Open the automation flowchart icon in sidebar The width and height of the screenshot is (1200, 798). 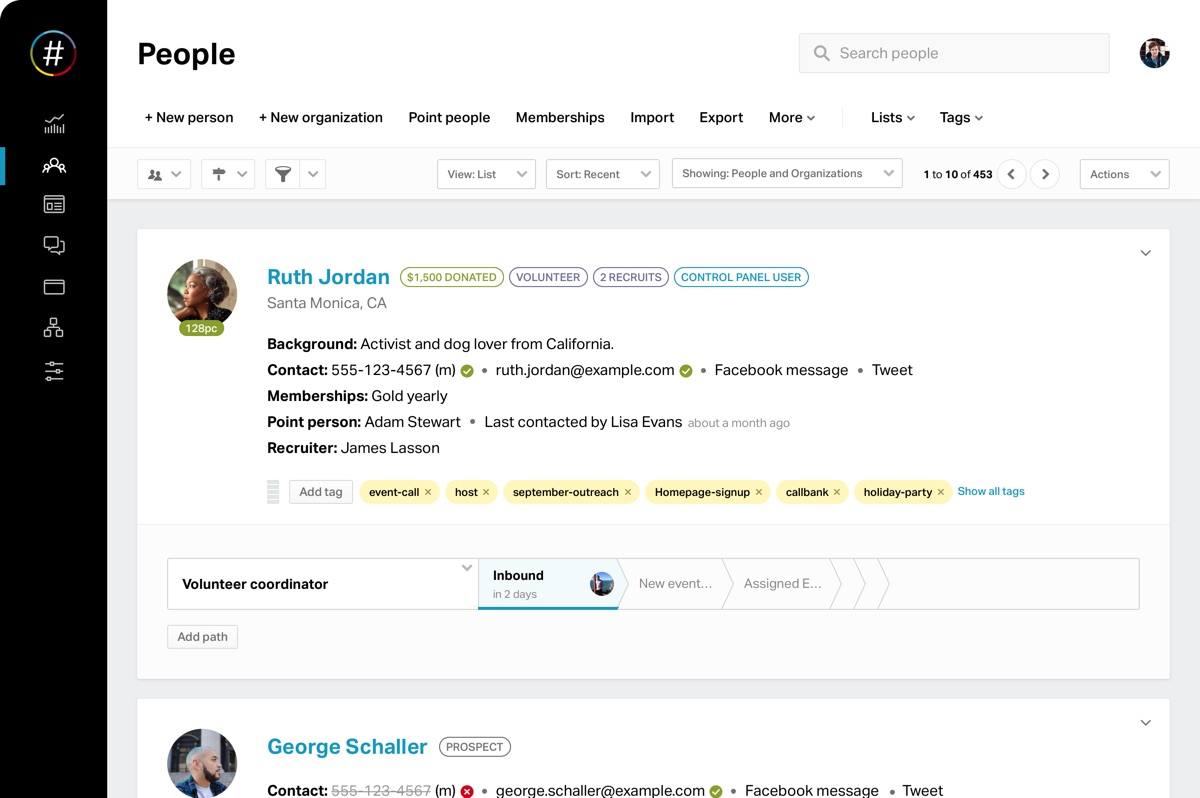(53, 327)
